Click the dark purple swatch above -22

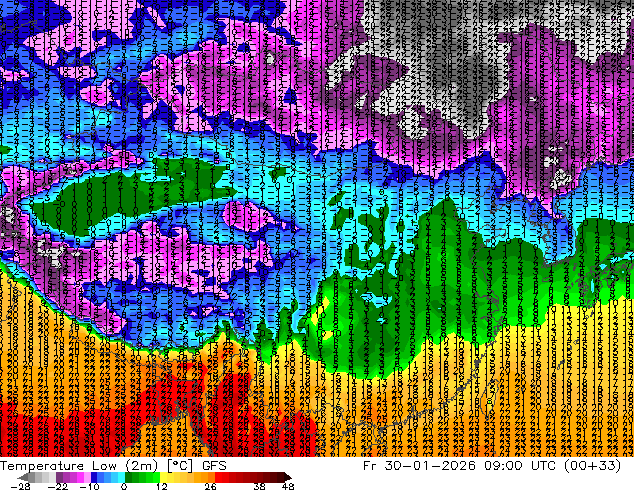pos(59,477)
